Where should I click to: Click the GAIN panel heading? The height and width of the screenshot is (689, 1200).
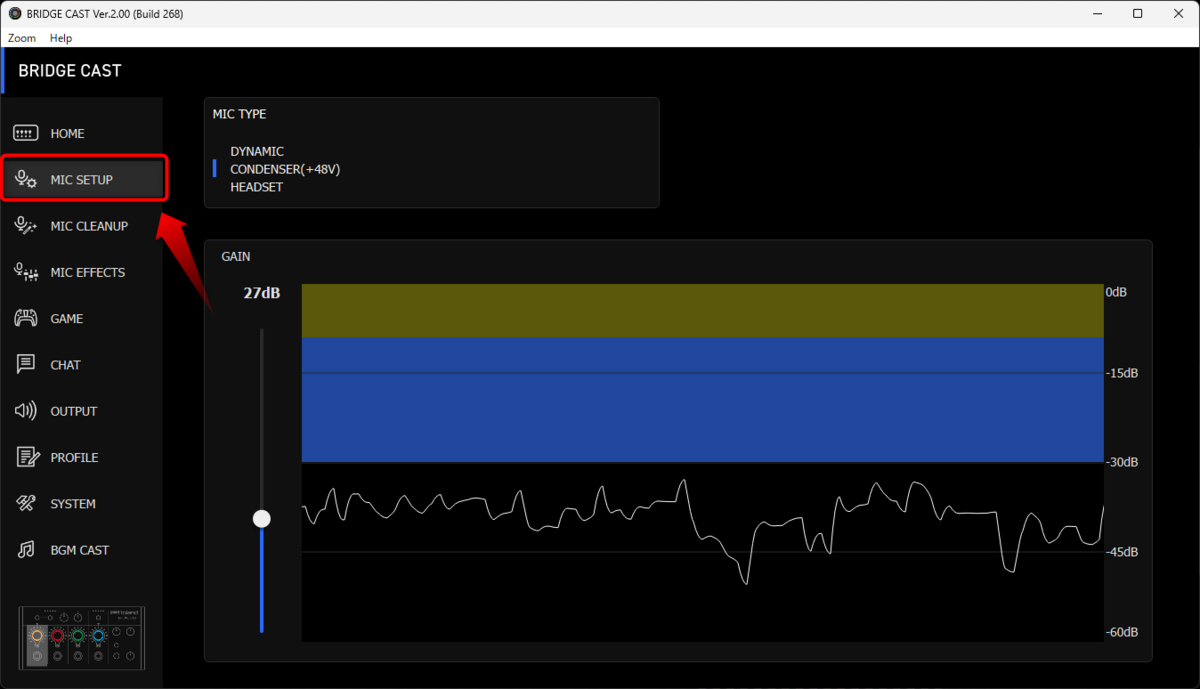coord(236,257)
